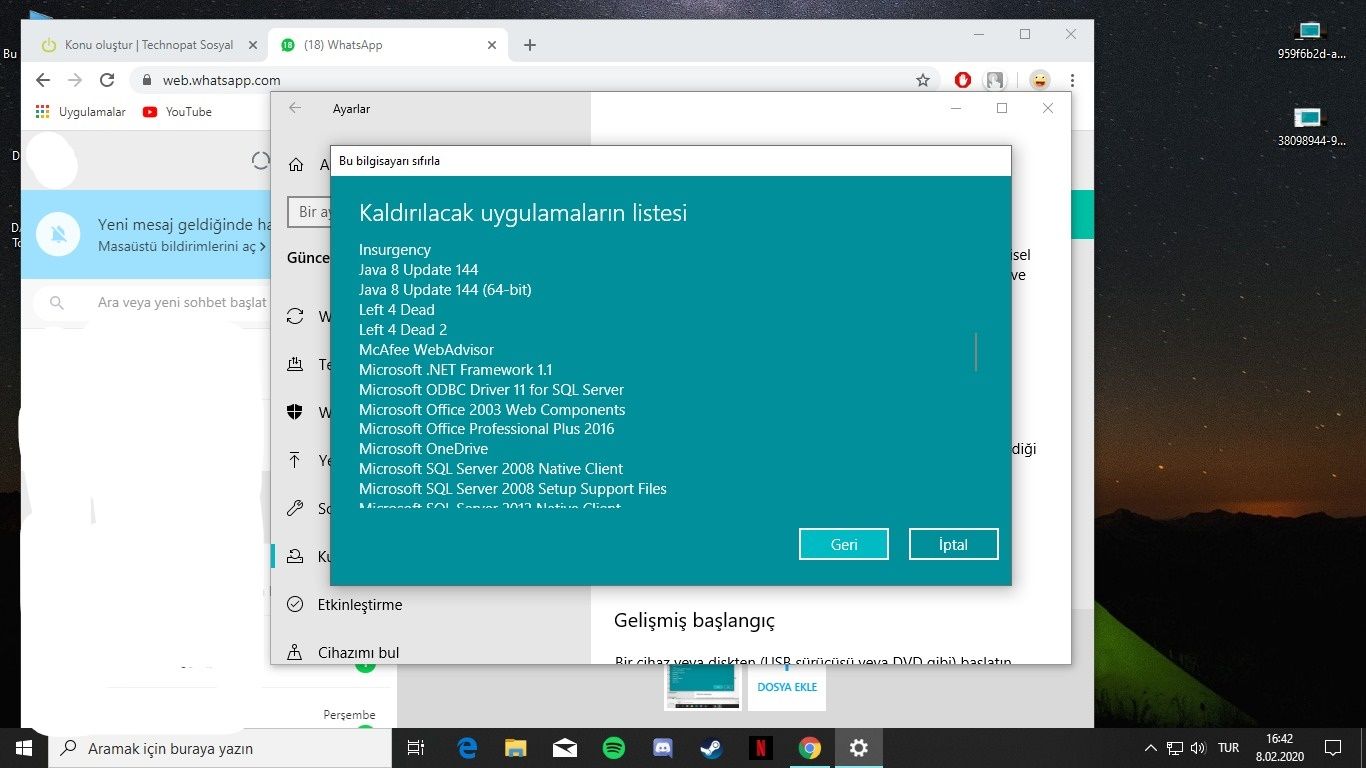Click Microsoft ODBC Driver 11 for SQL Server
The width and height of the screenshot is (1366, 768).
point(491,390)
